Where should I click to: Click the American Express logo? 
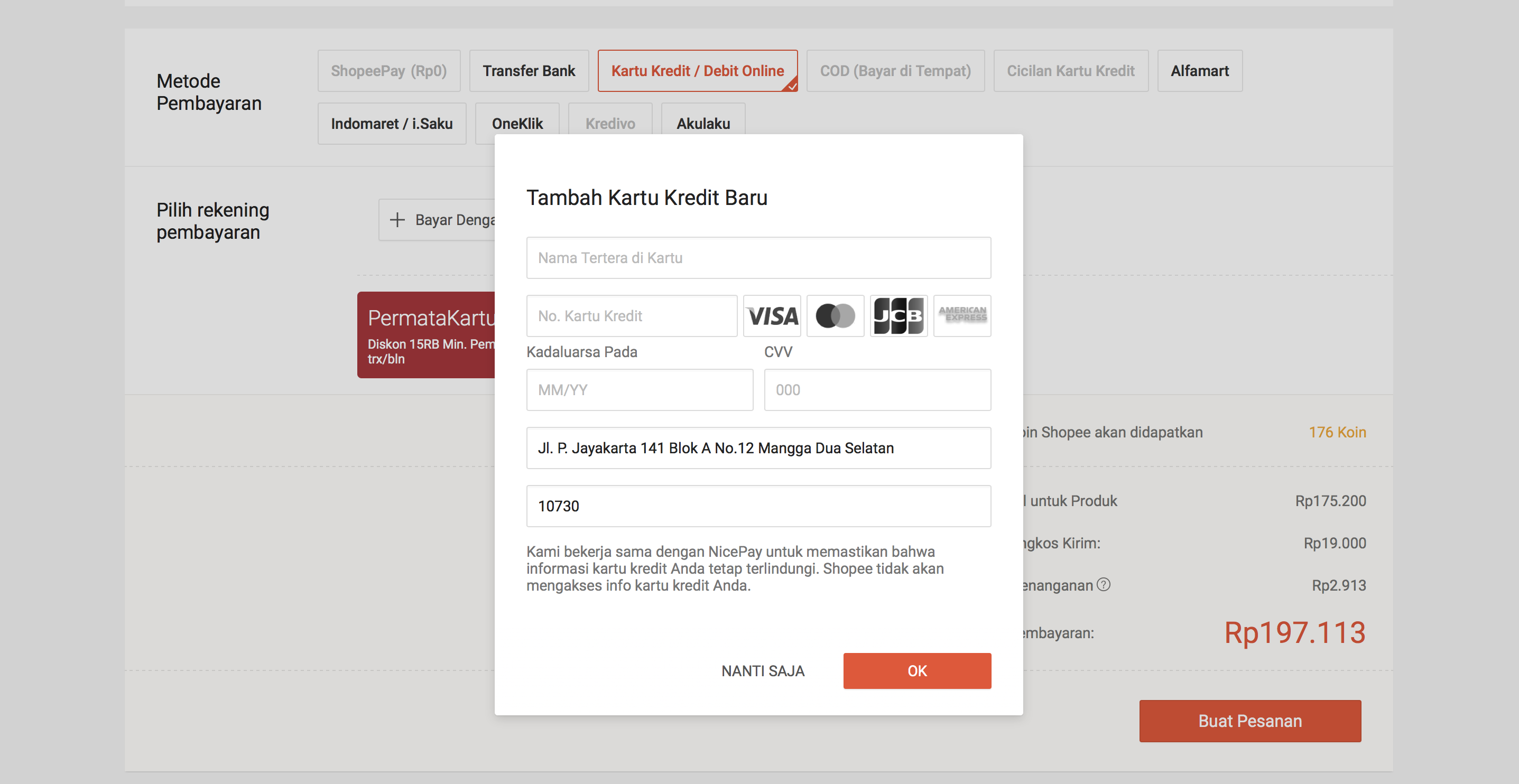click(962, 316)
